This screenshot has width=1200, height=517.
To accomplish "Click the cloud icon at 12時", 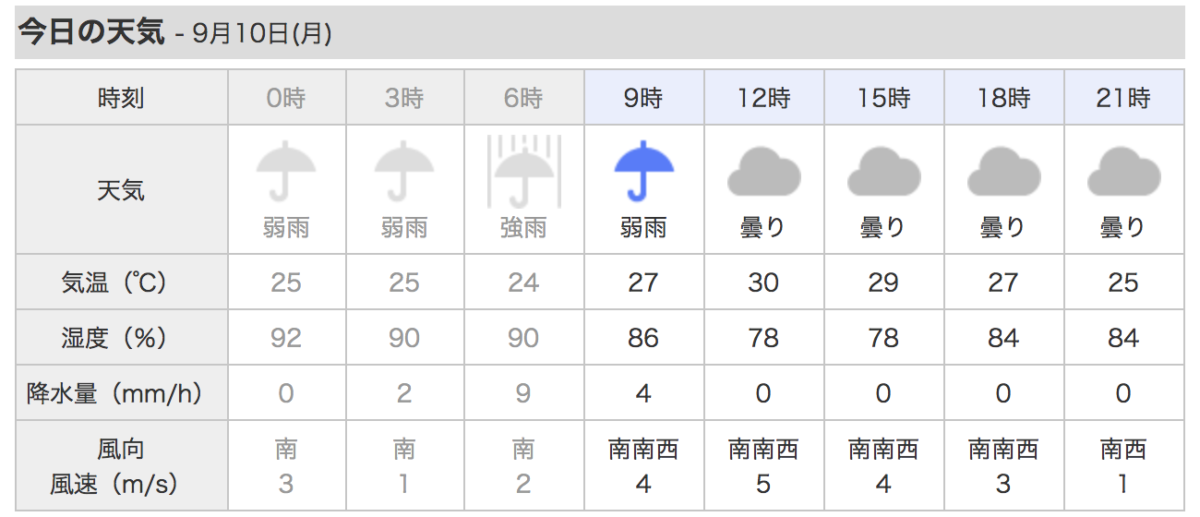I will (763, 171).
